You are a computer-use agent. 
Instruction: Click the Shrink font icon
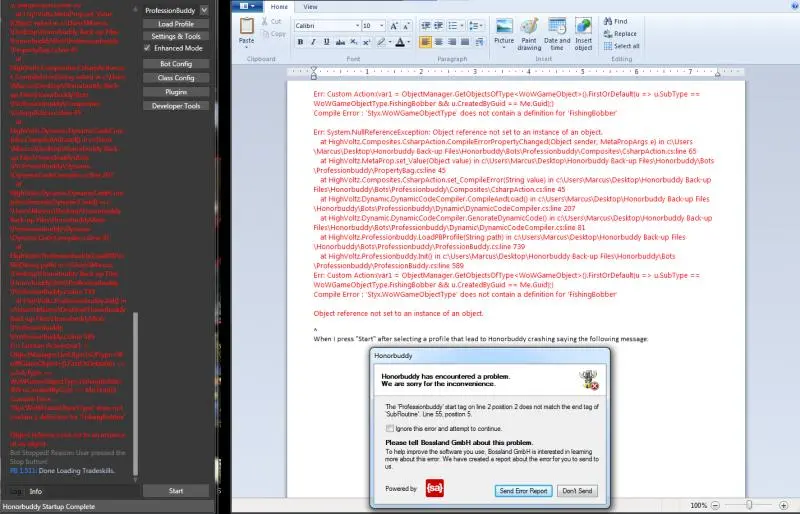tap(406, 26)
